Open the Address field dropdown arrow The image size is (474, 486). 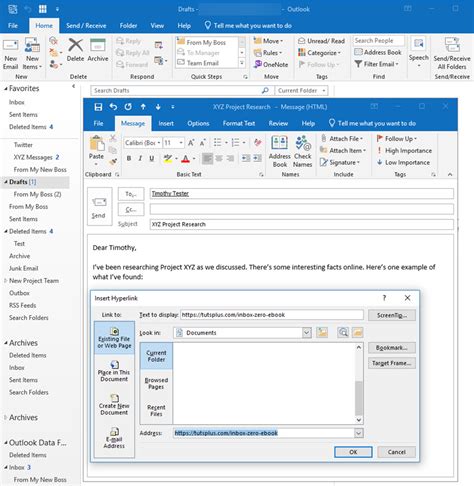(x=358, y=433)
